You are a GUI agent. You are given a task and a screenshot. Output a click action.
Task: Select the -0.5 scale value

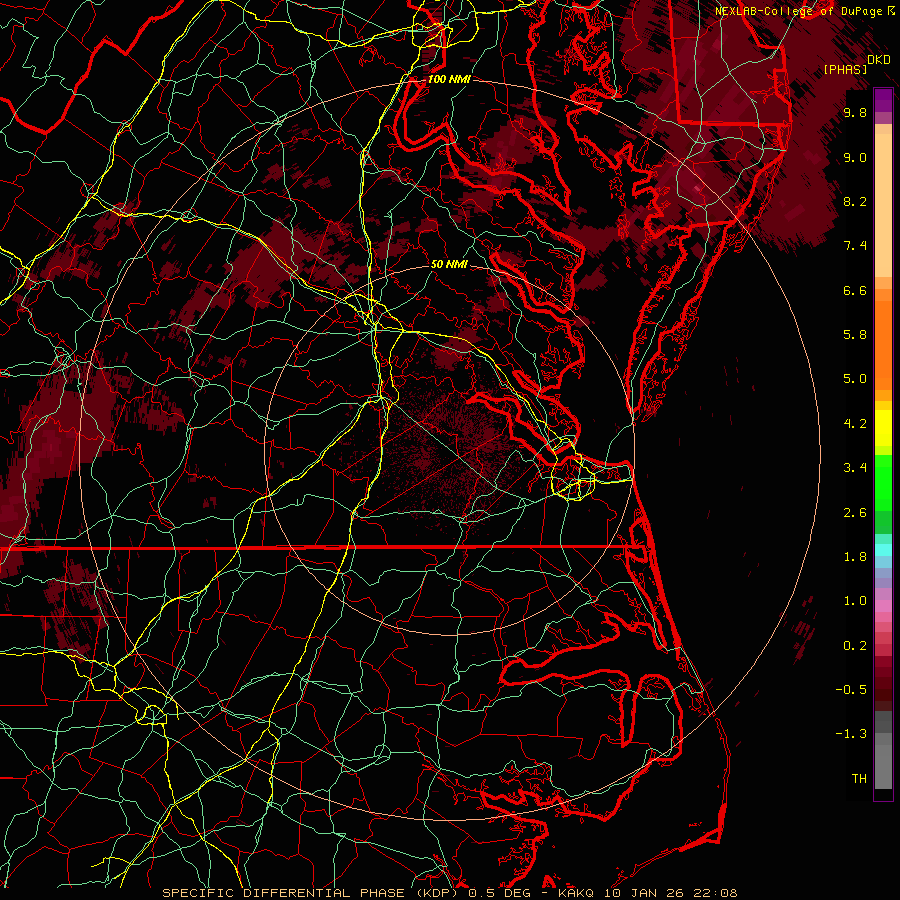[x=851, y=690]
